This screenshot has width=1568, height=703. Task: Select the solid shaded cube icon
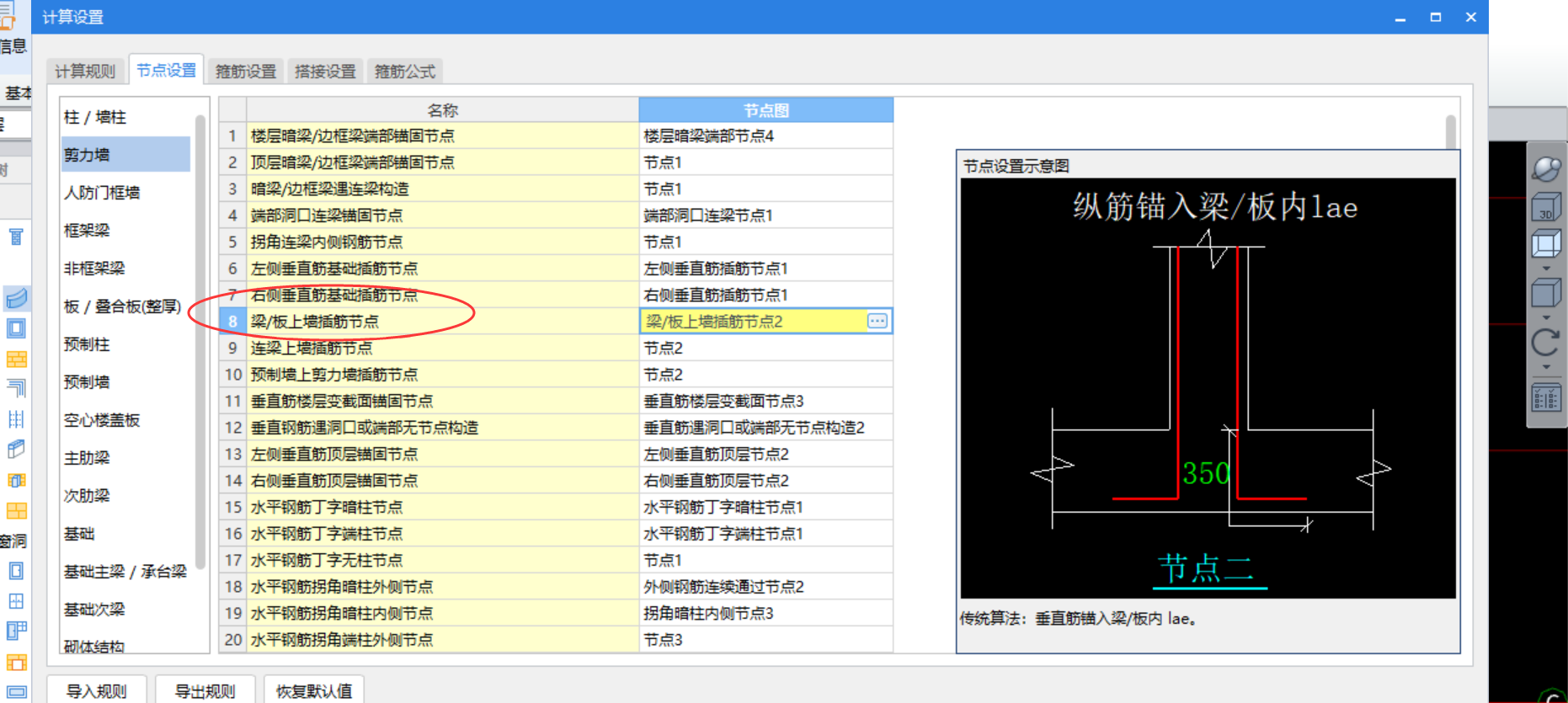[x=1546, y=294]
